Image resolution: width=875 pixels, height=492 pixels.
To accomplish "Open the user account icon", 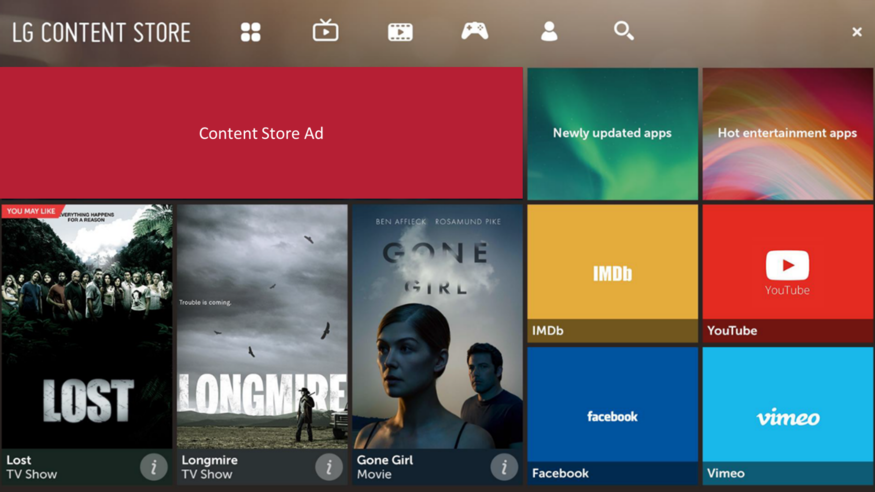I will pos(549,31).
